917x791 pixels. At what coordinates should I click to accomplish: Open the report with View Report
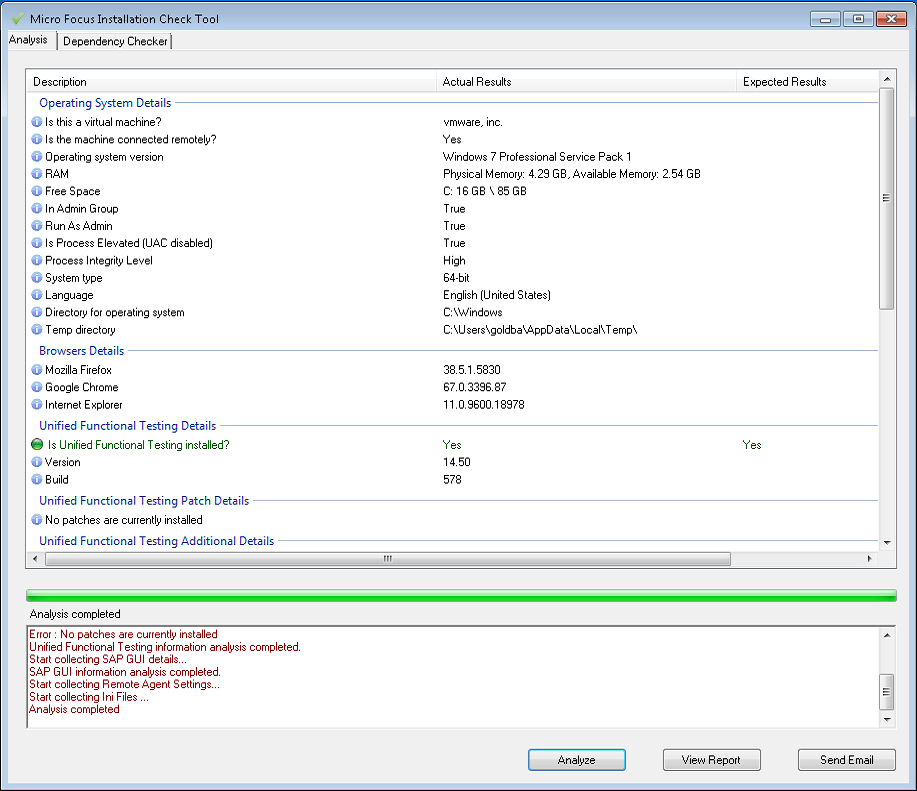click(711, 759)
